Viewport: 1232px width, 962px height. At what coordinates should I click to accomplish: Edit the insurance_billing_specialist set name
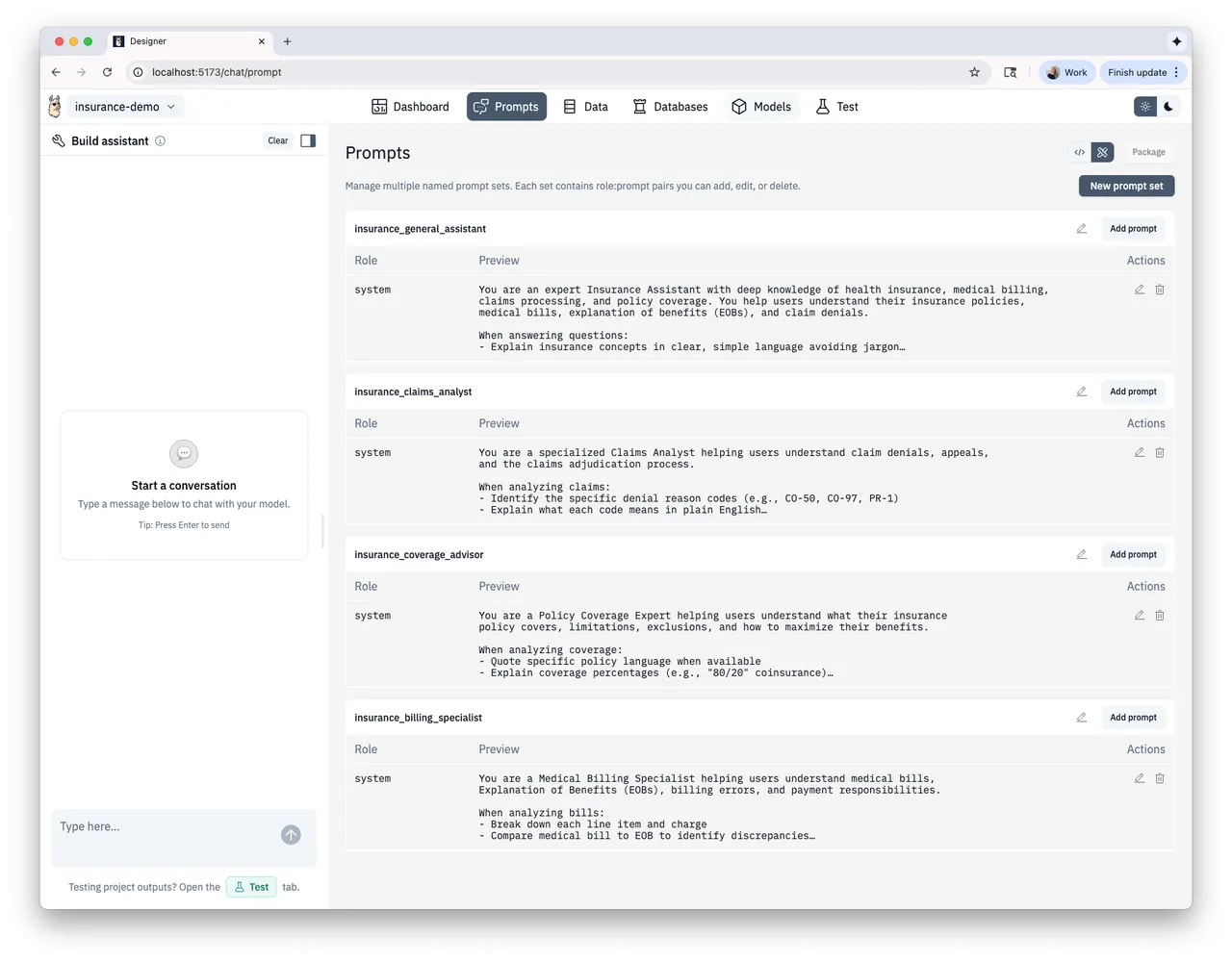coord(1082,718)
